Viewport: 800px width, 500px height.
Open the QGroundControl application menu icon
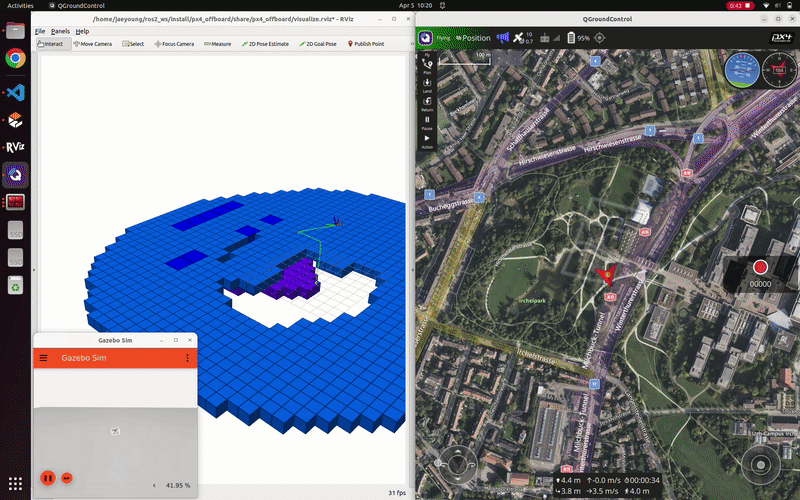coord(426,38)
